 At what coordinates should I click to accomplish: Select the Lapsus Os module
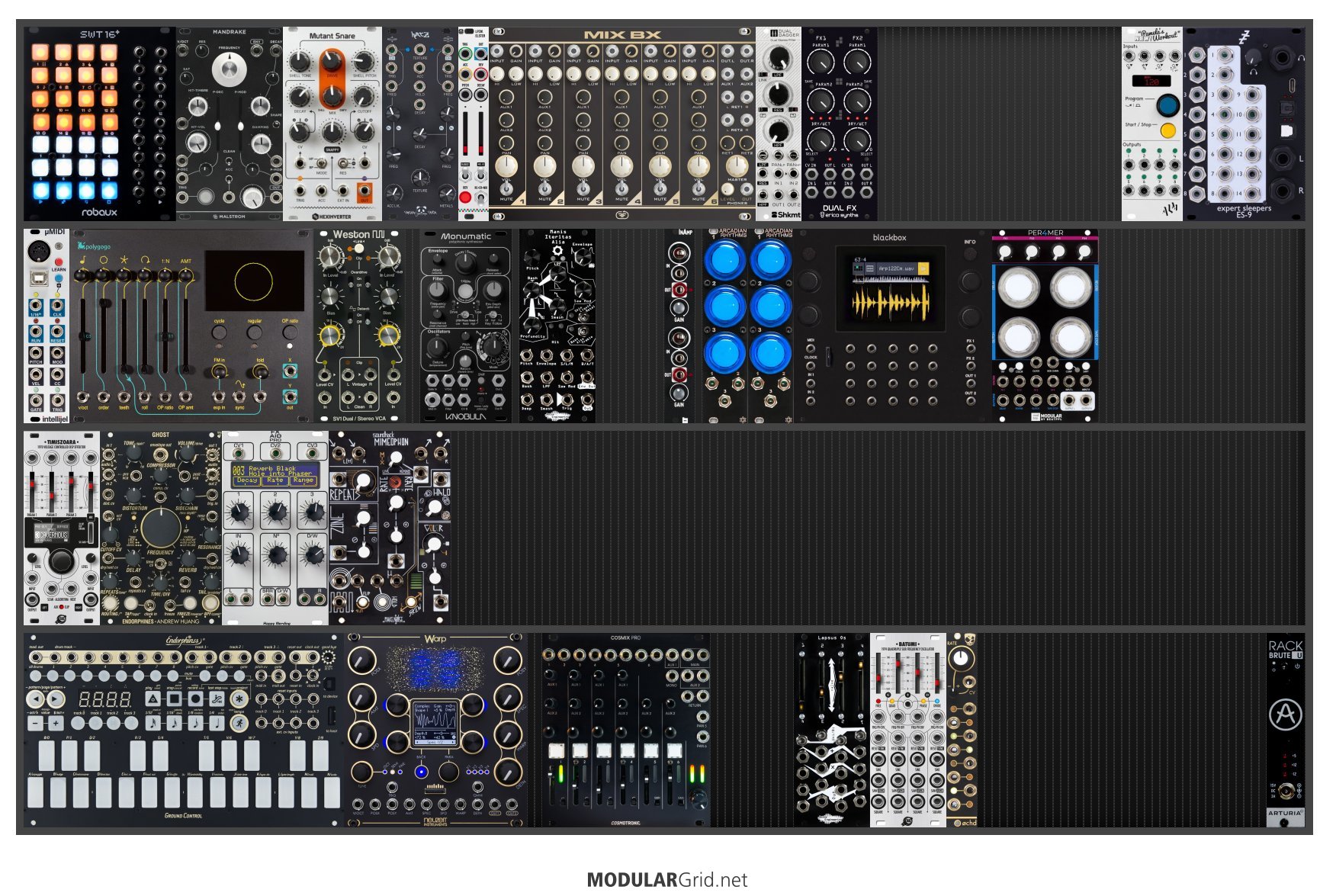coord(832,730)
